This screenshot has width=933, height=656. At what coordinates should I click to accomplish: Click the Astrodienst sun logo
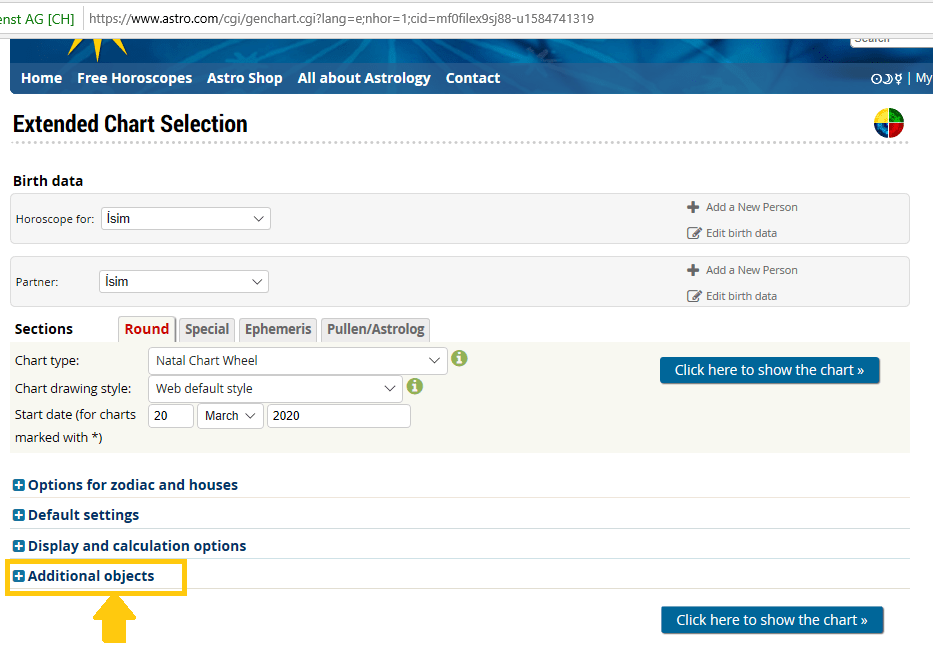(x=98, y=49)
